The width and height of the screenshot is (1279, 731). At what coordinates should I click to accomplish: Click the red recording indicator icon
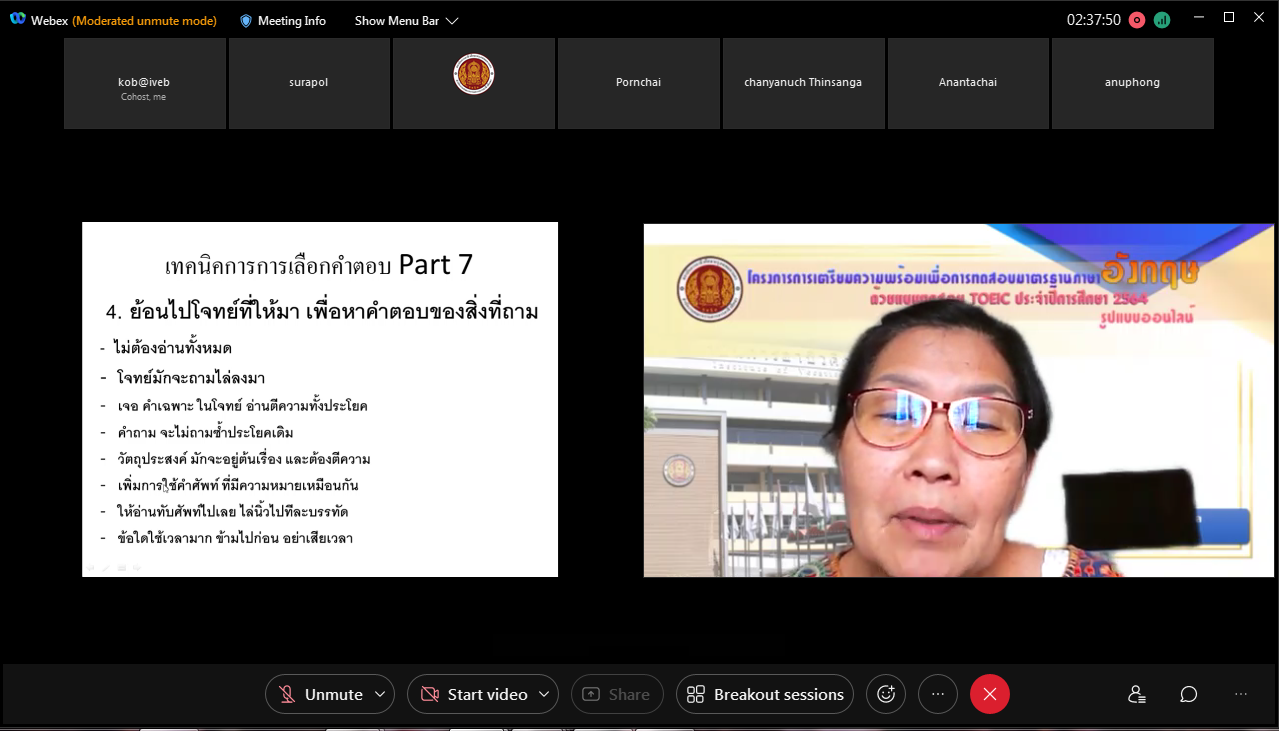pyautogui.click(x=1136, y=20)
